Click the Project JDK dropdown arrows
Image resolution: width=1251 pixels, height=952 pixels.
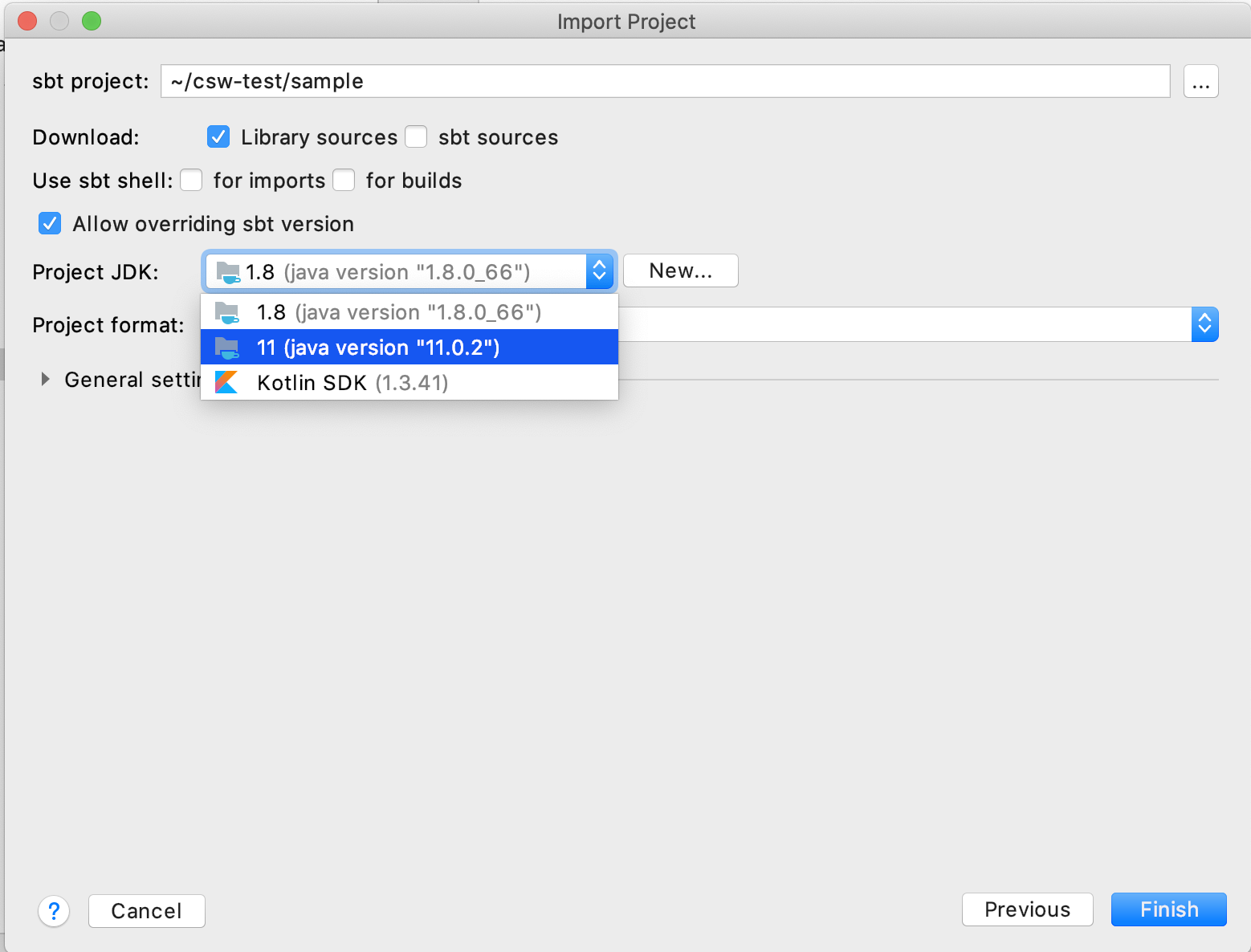[x=598, y=271]
